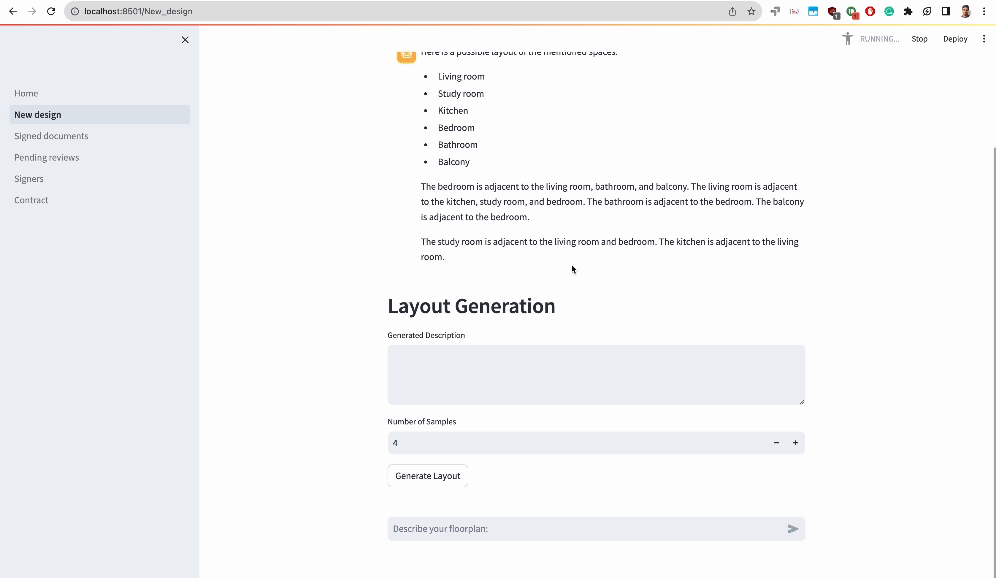Bookmark this page with the star icon

click(751, 11)
